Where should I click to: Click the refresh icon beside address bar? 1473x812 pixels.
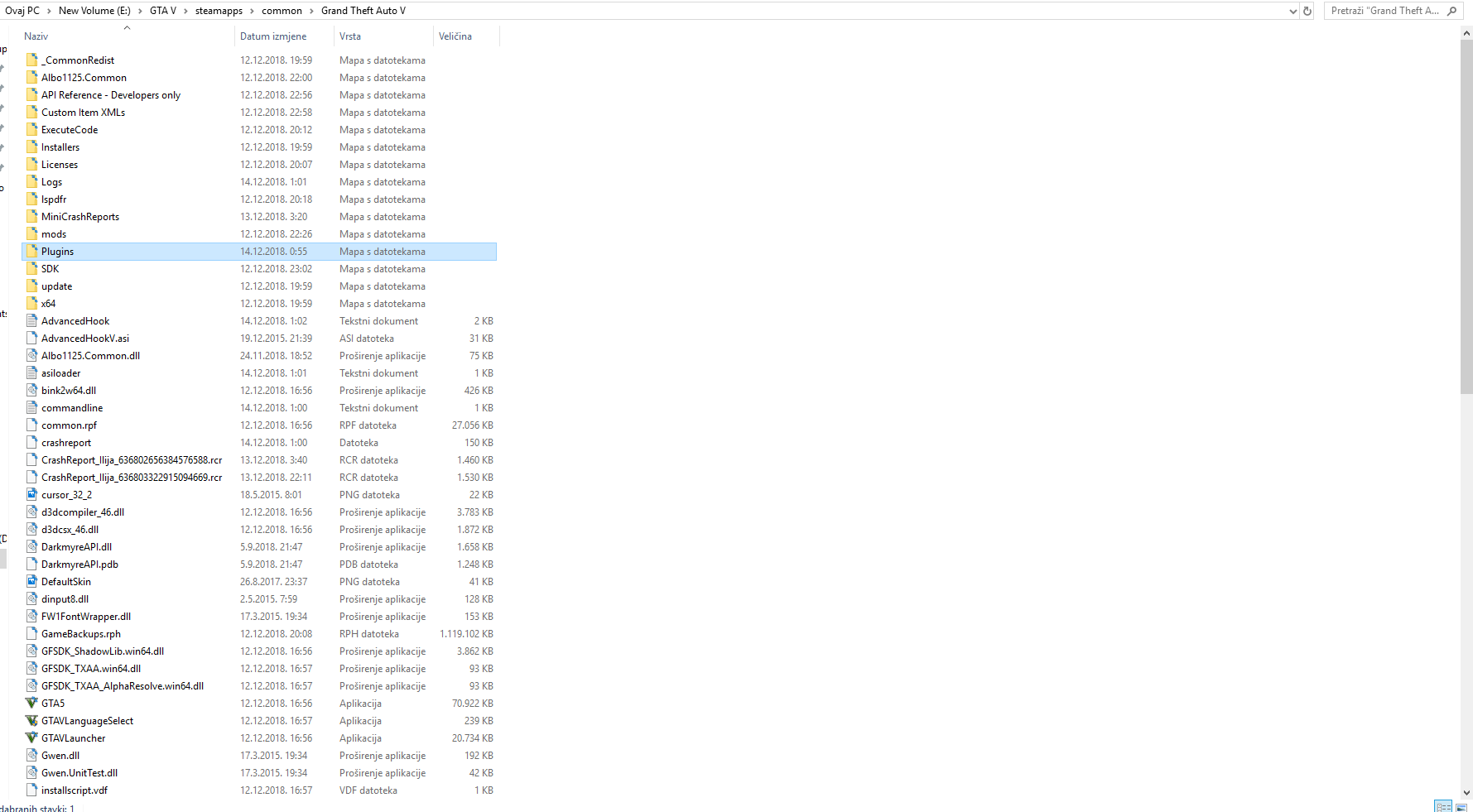pos(1307,11)
